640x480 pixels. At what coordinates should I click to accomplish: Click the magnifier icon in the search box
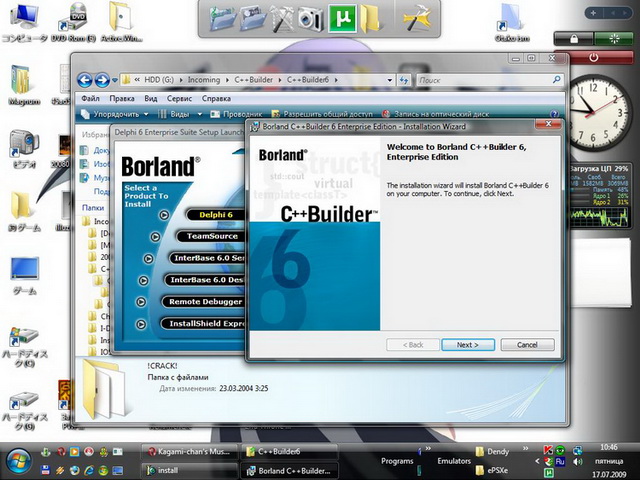[x=557, y=80]
